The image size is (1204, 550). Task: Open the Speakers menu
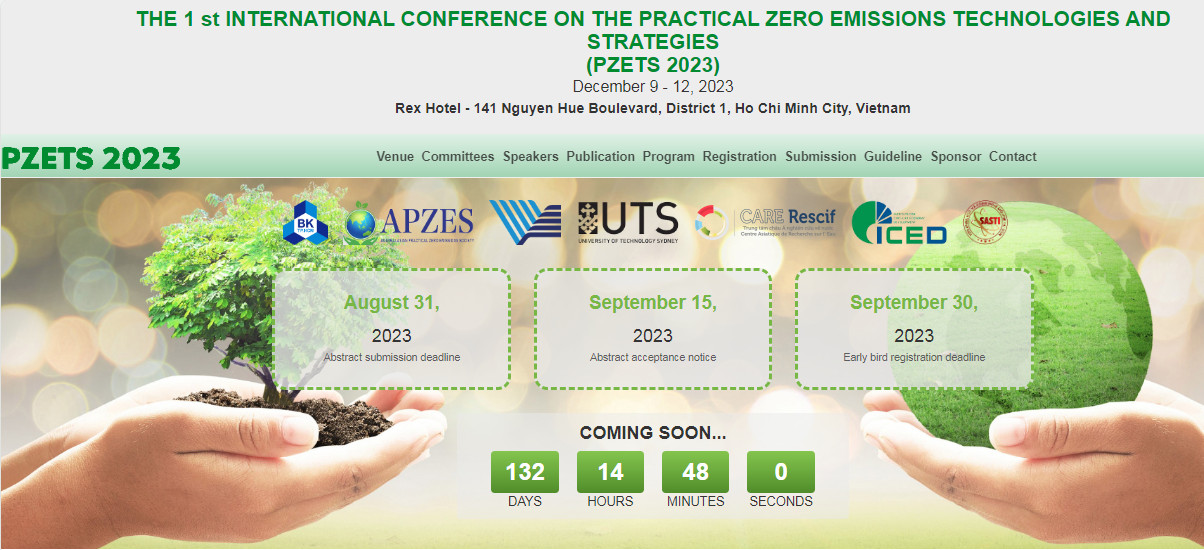530,157
